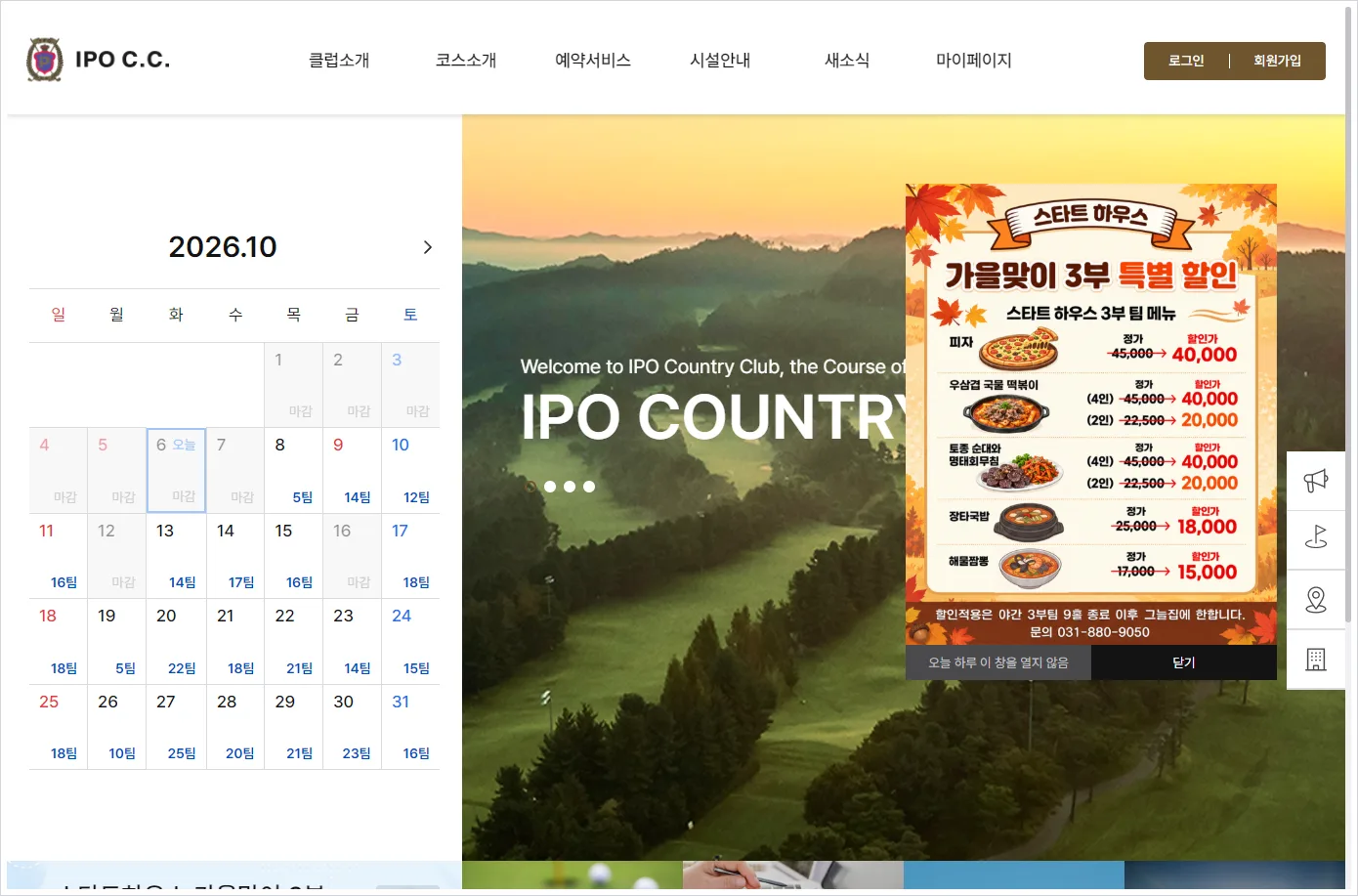The image size is (1358, 896).
Task: Click the autumn discount popup banner image
Action: 1091,414
